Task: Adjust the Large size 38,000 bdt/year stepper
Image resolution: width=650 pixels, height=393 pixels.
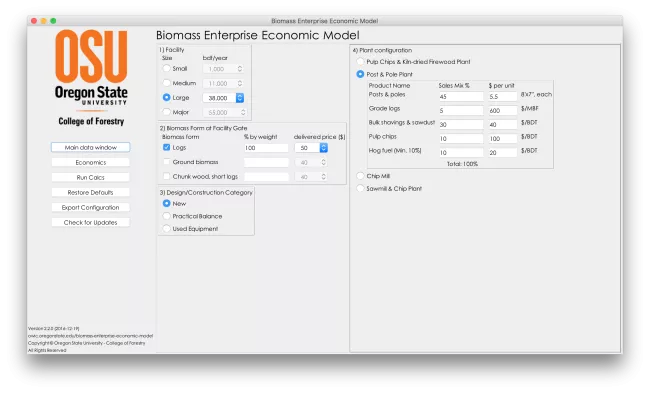Action: tap(240, 98)
